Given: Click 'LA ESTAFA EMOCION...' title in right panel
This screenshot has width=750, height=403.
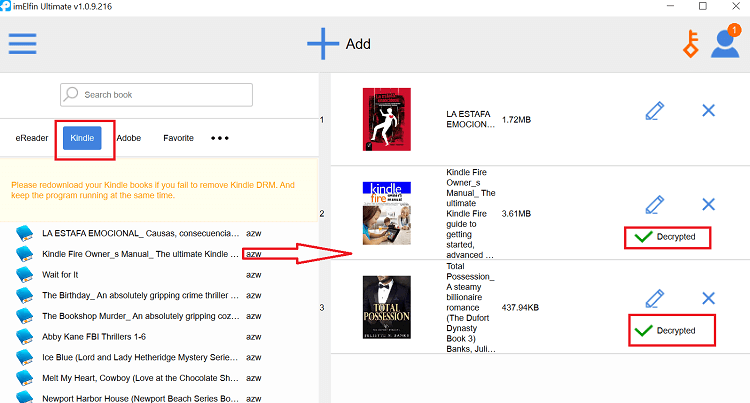Looking at the screenshot, I should tap(470, 119).
